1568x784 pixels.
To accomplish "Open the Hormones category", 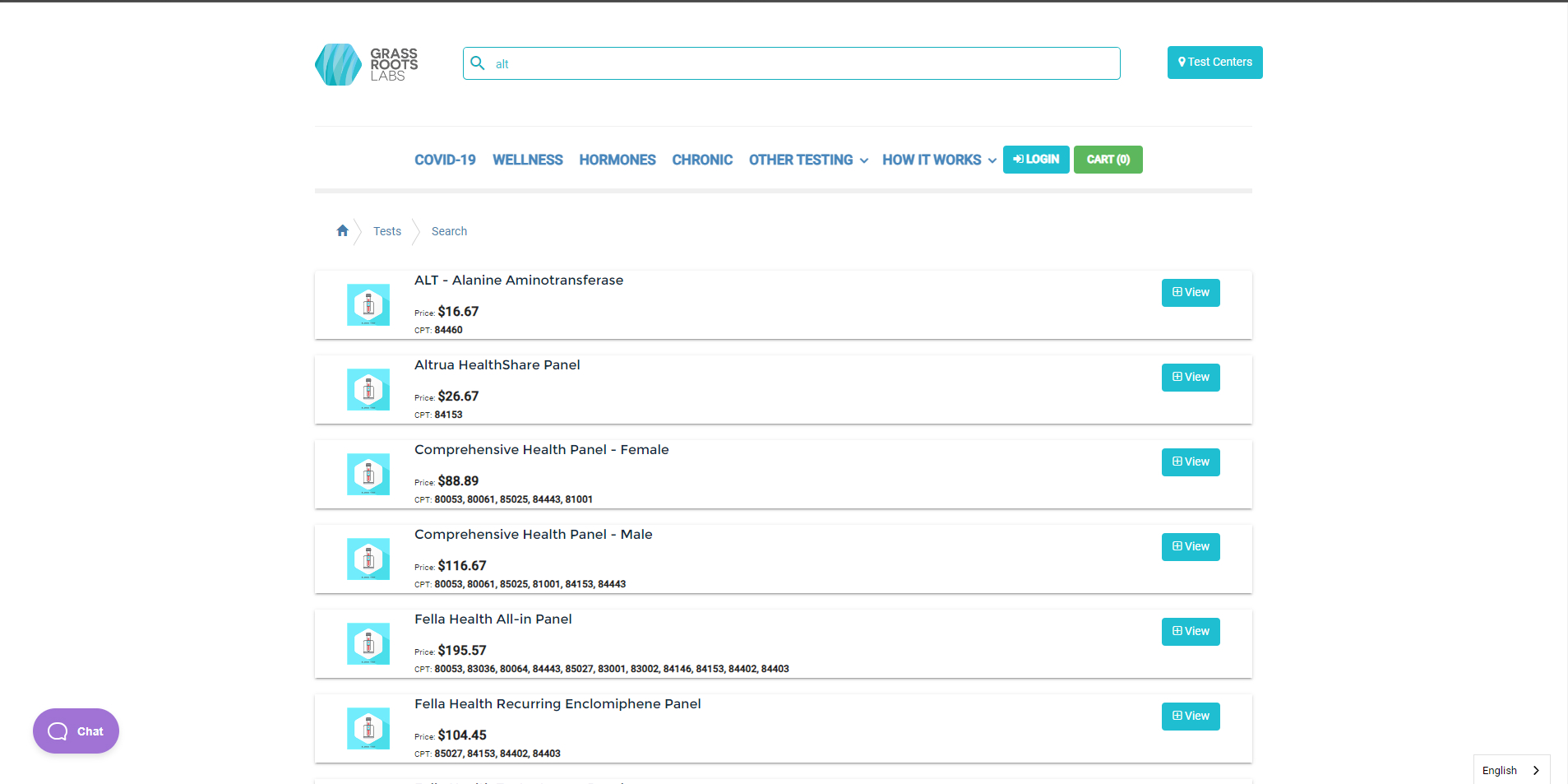I will tap(617, 160).
